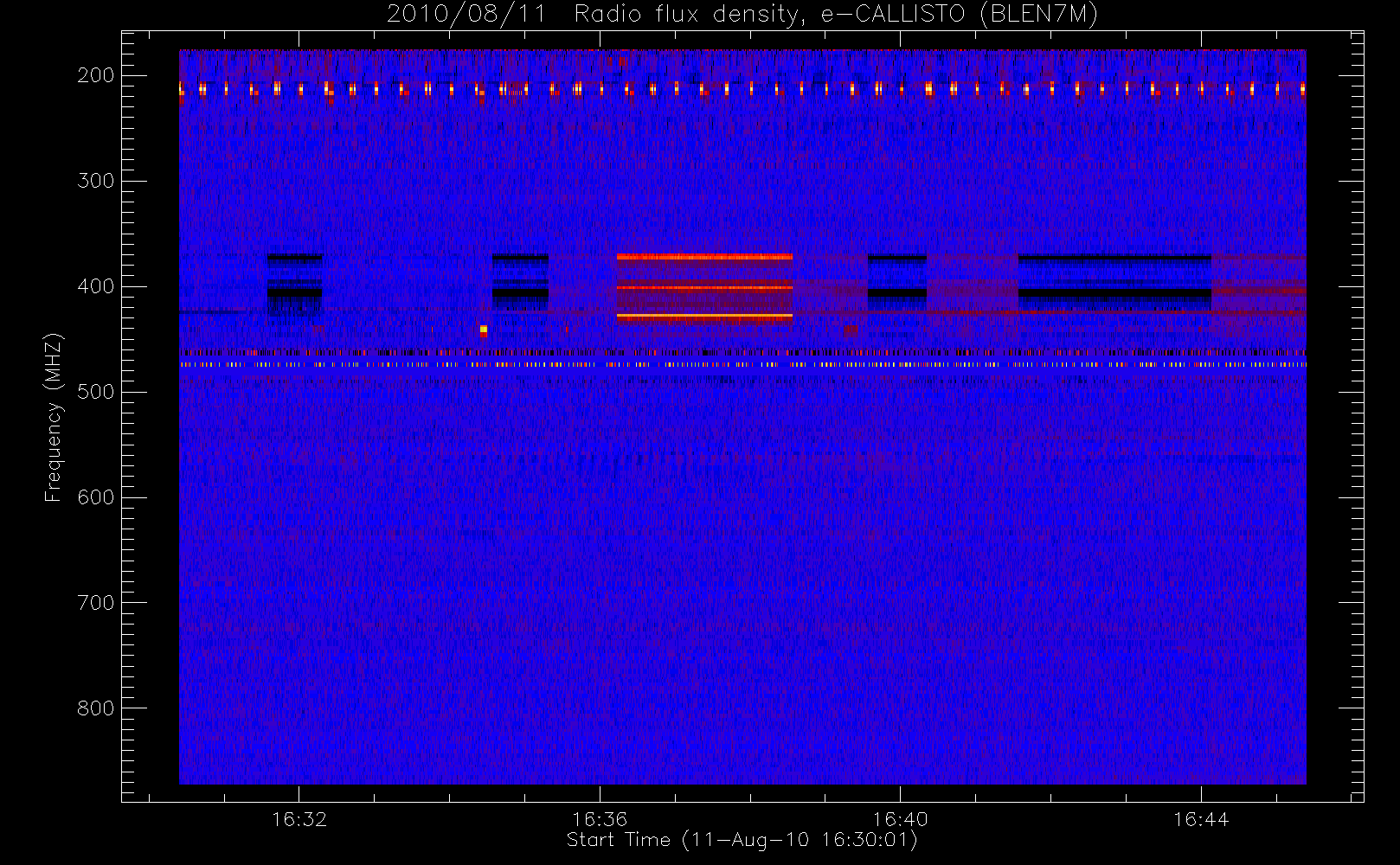Screen dimensions: 1400x865
Task: Click the 16:36 time tick label
Action: [x=600, y=819]
